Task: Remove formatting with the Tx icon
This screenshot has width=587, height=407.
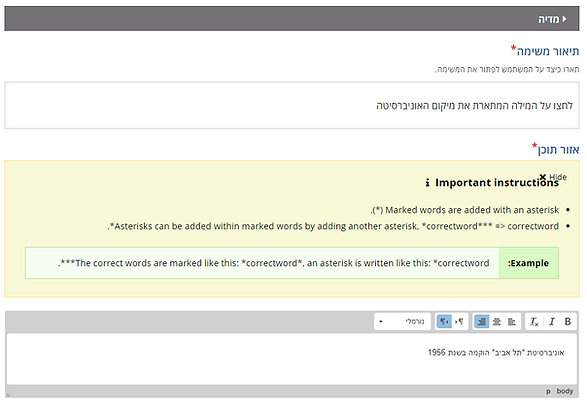Action: pos(534,322)
